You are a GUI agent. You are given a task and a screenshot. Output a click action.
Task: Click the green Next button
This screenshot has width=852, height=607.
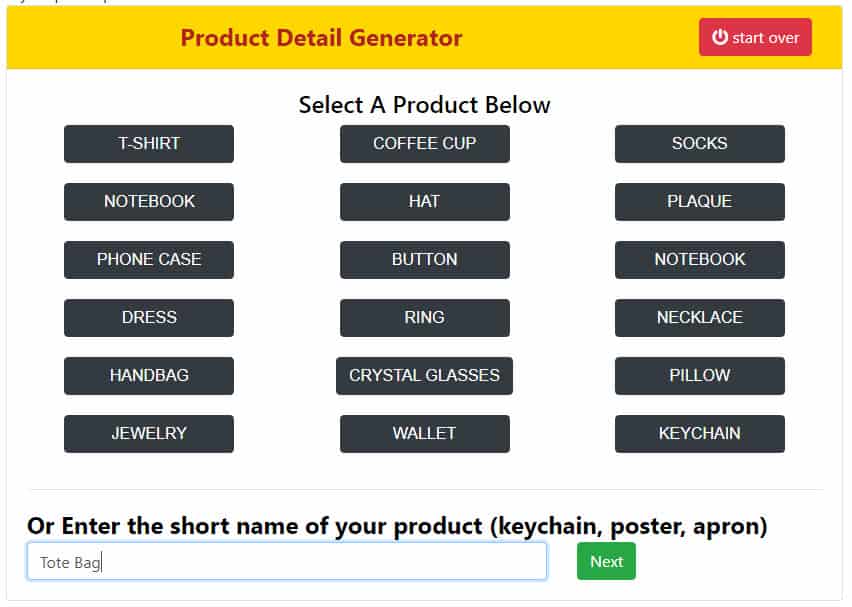point(606,561)
